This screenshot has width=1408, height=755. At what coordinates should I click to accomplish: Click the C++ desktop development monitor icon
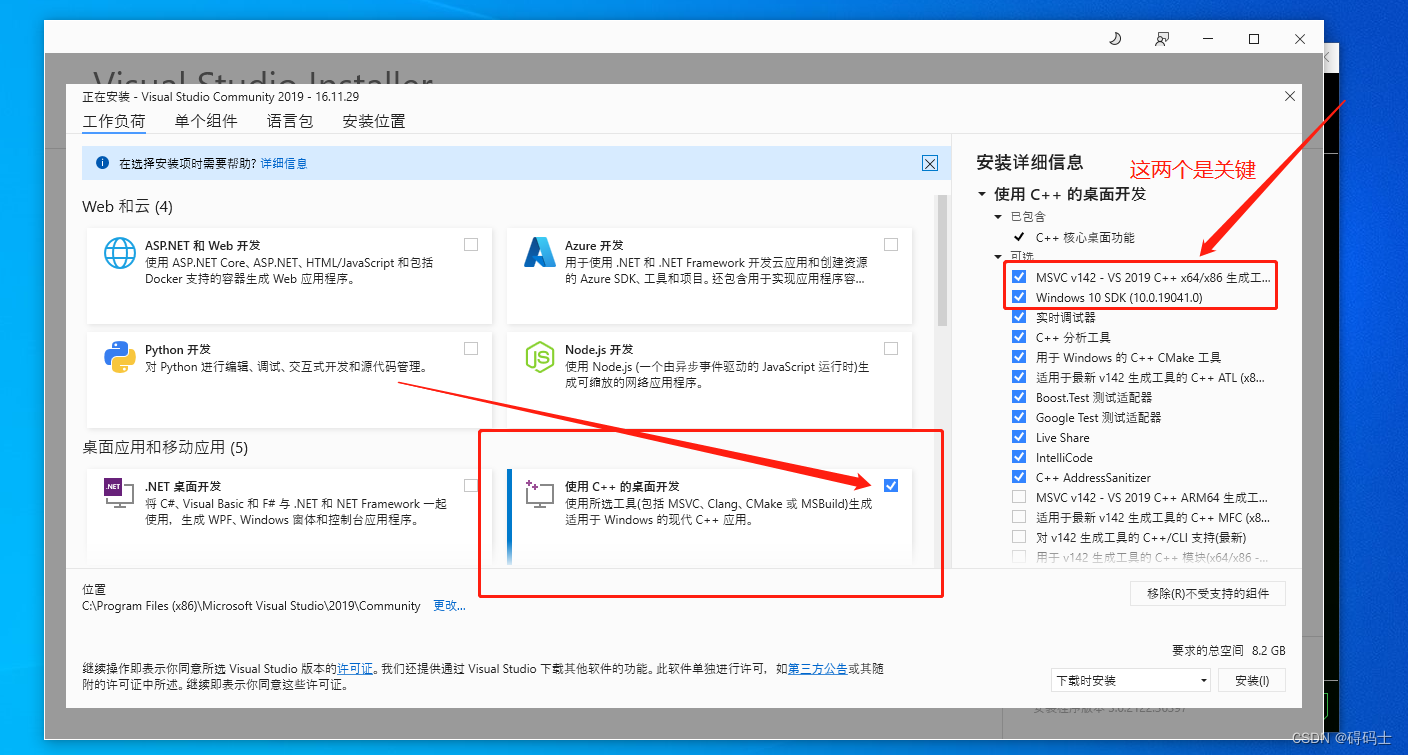click(x=540, y=493)
